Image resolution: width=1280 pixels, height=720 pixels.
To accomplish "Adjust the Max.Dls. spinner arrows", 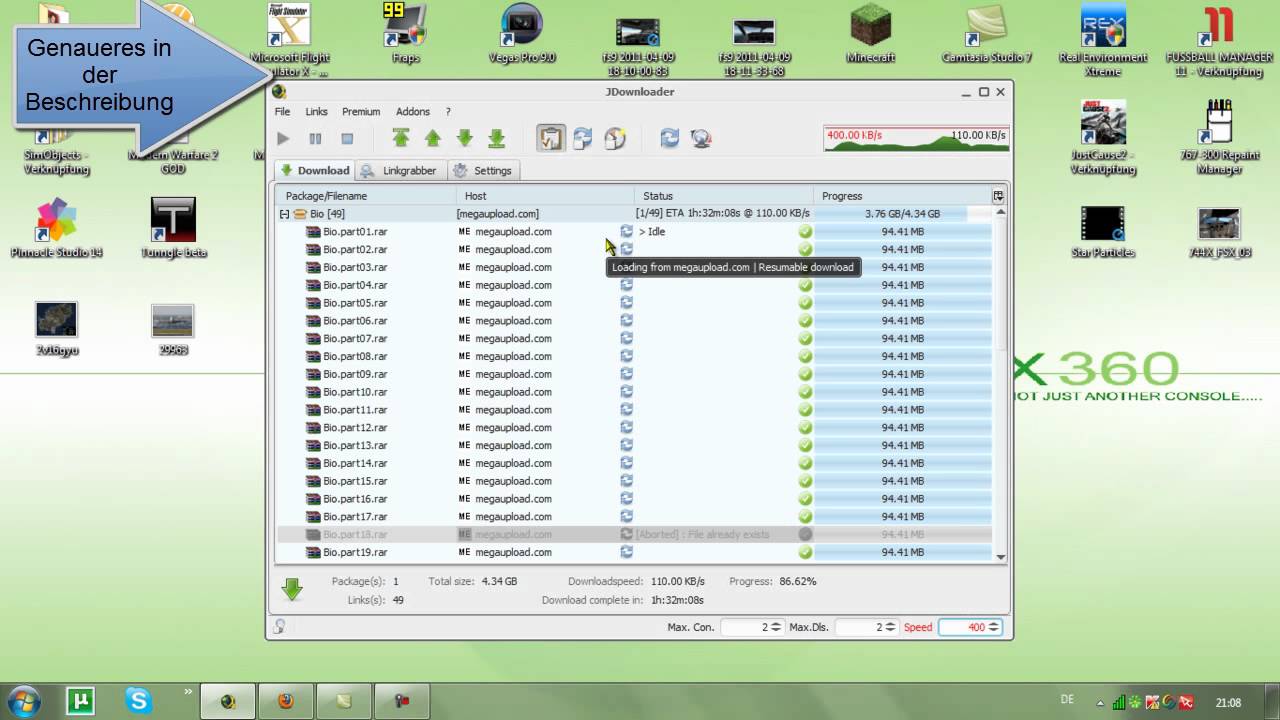I will 892,627.
